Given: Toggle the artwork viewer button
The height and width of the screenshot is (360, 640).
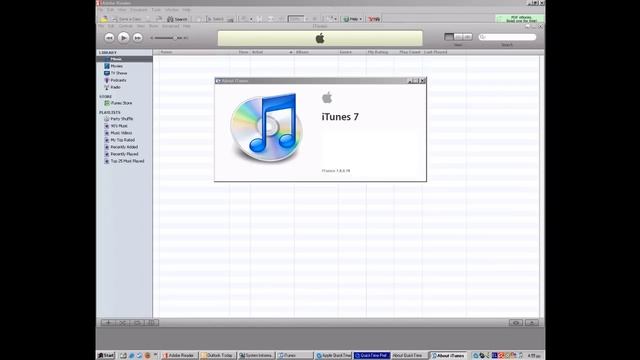Looking at the screenshot, I should point(151,322).
